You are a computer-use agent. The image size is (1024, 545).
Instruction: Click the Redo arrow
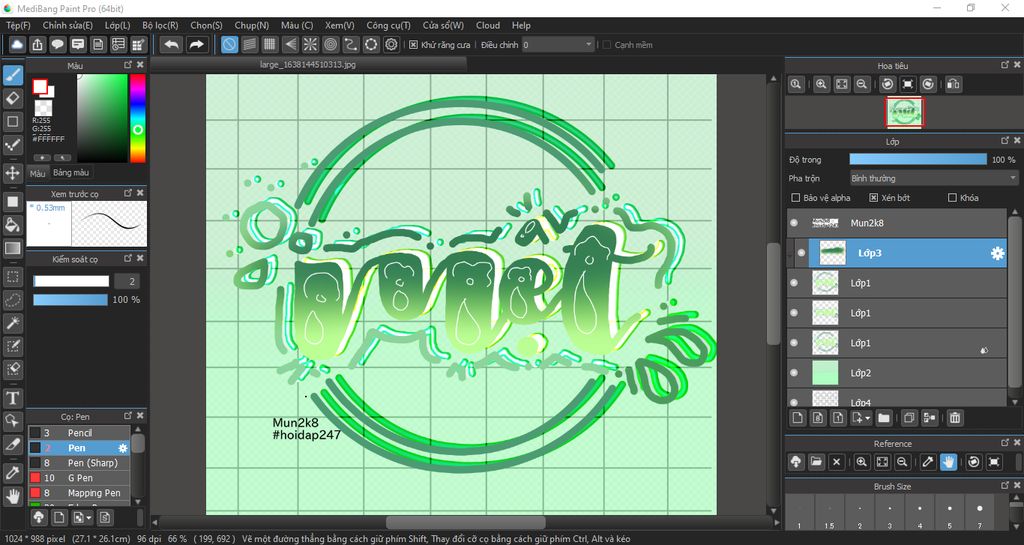pos(196,44)
